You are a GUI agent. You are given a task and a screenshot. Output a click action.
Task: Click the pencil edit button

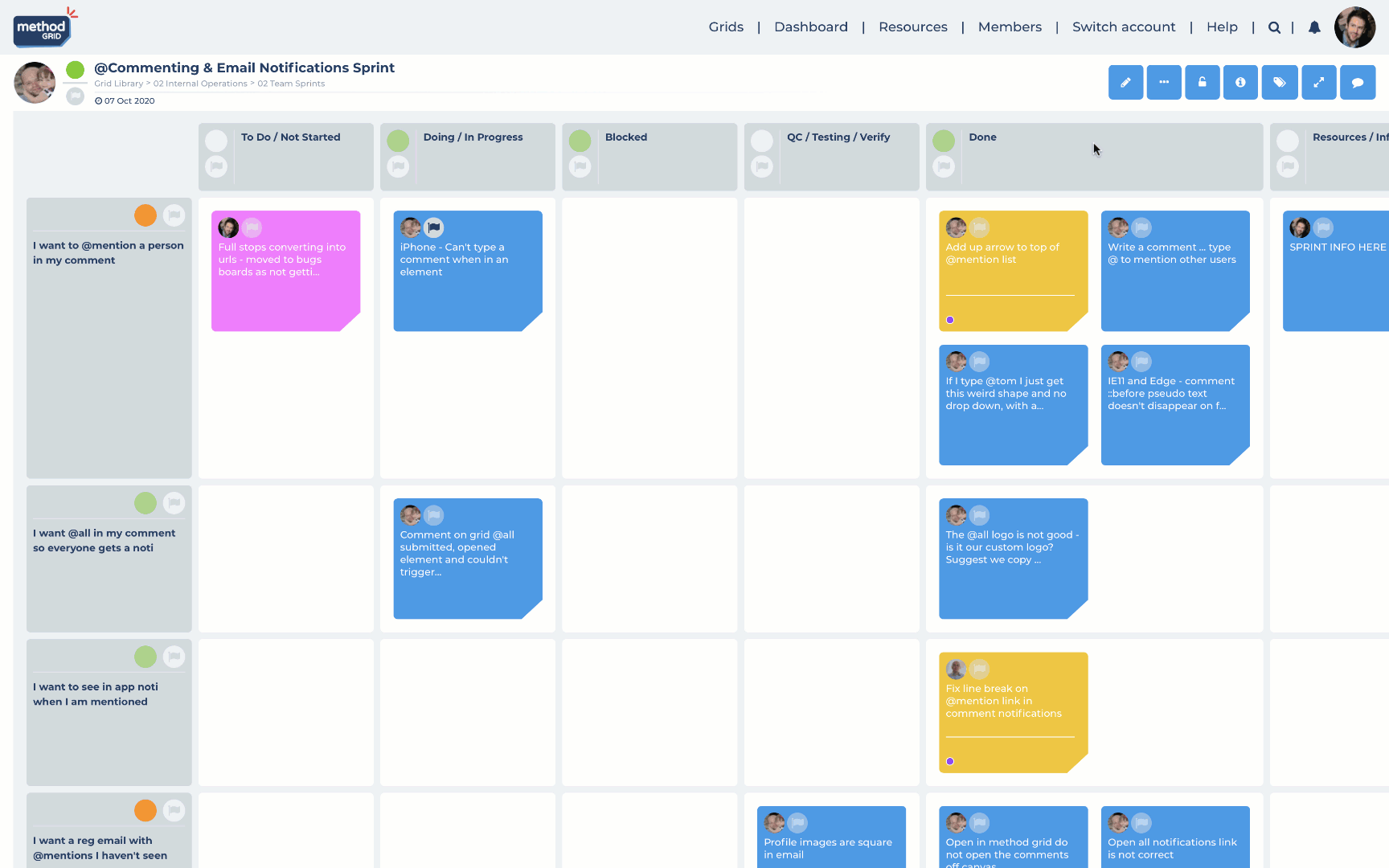tap(1125, 82)
